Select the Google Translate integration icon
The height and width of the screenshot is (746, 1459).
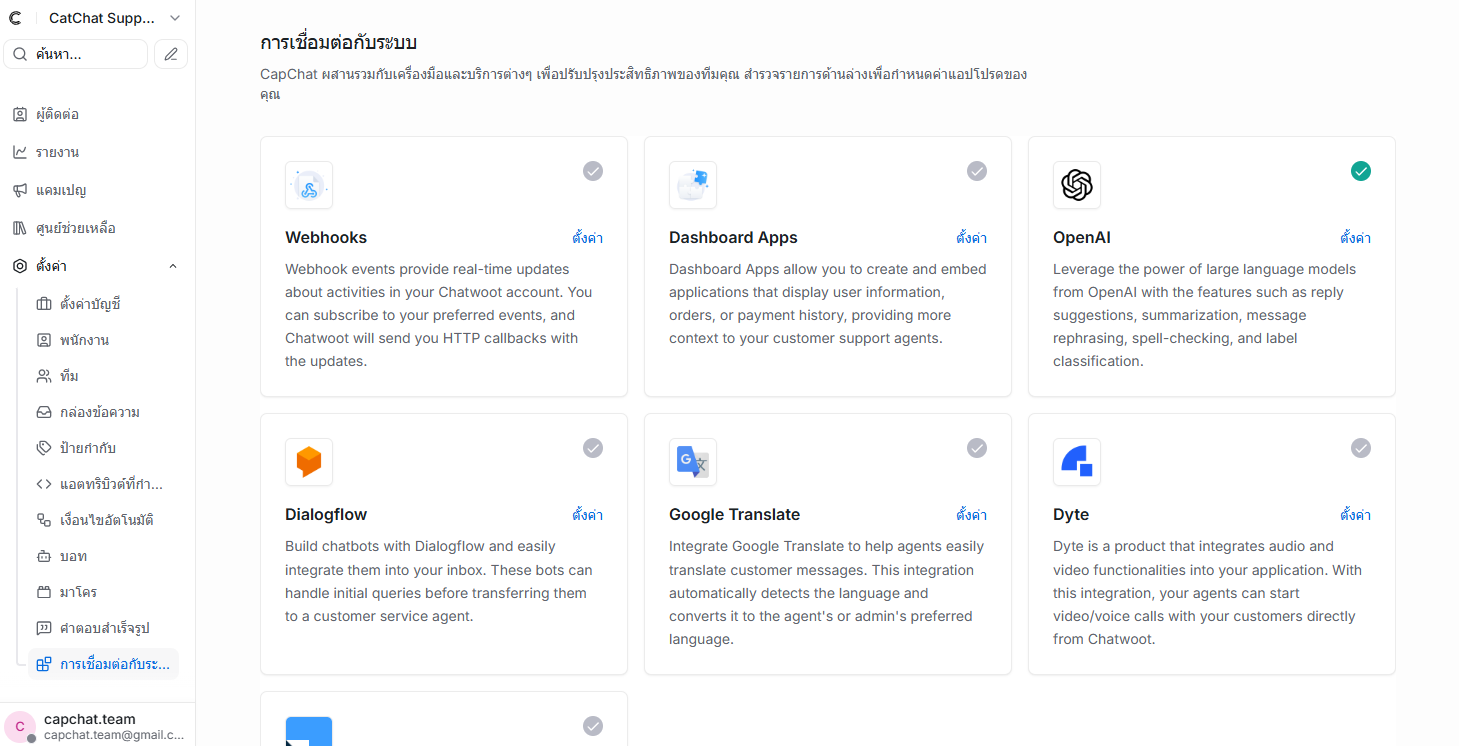pyautogui.click(x=693, y=462)
